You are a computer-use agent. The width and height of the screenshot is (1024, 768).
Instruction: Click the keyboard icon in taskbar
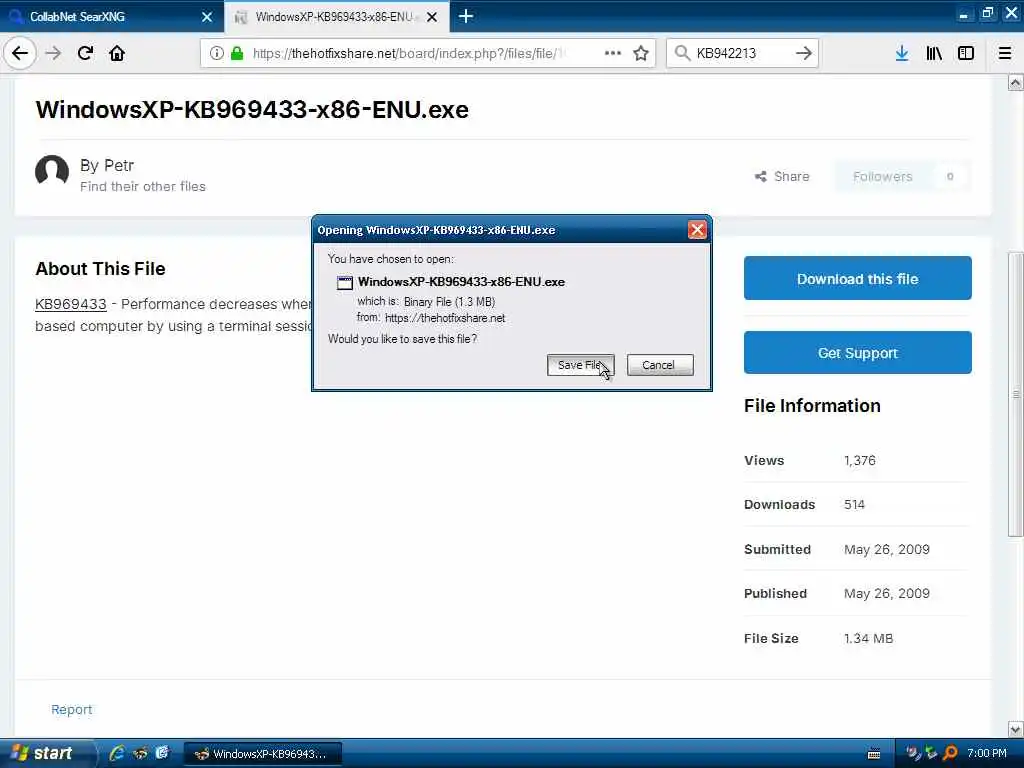[x=874, y=754]
